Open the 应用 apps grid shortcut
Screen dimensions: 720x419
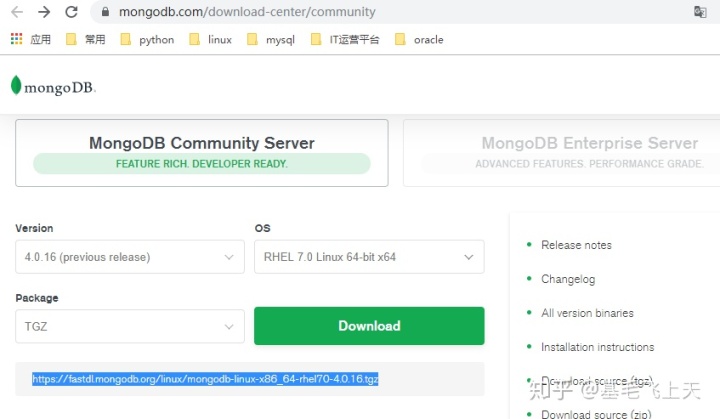coord(30,40)
